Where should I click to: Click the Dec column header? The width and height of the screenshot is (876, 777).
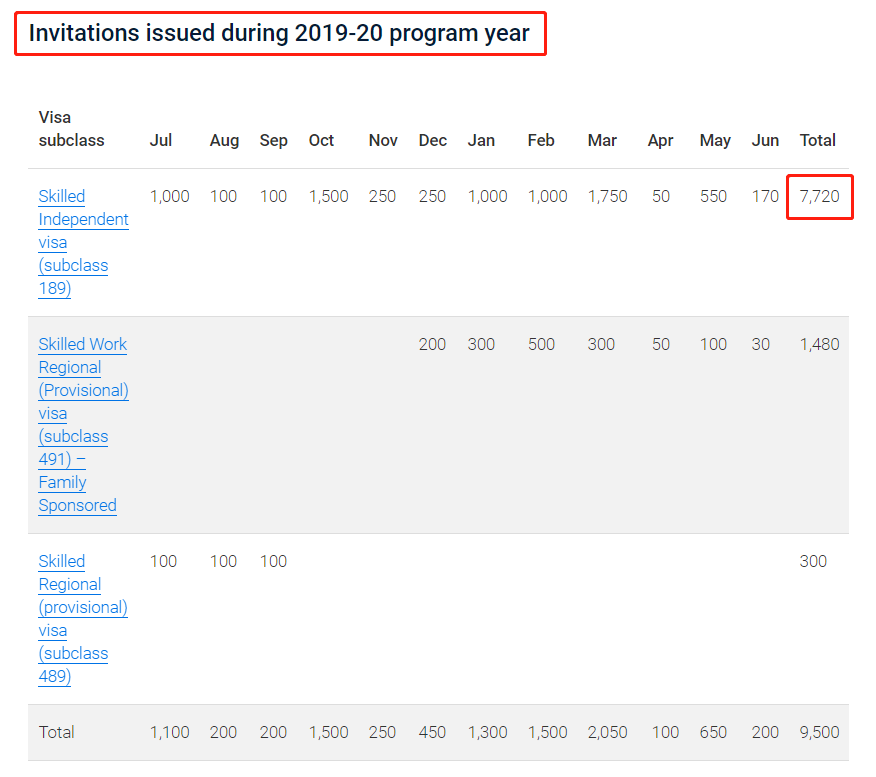pyautogui.click(x=432, y=140)
